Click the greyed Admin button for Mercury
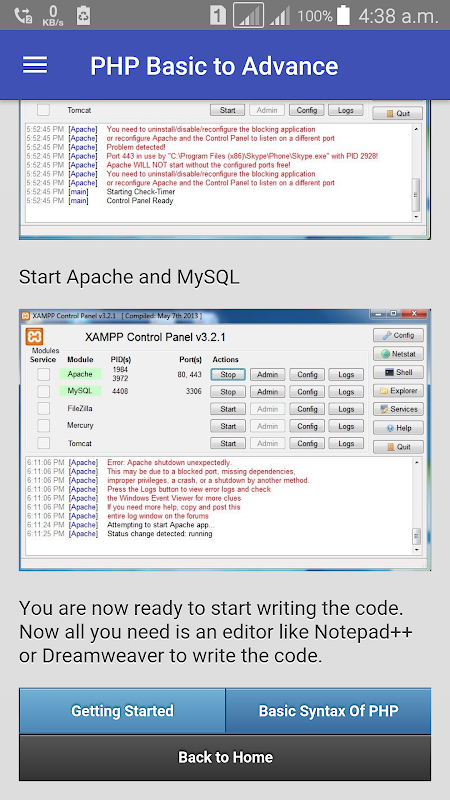Image resolution: width=450 pixels, height=800 pixels. [267, 426]
